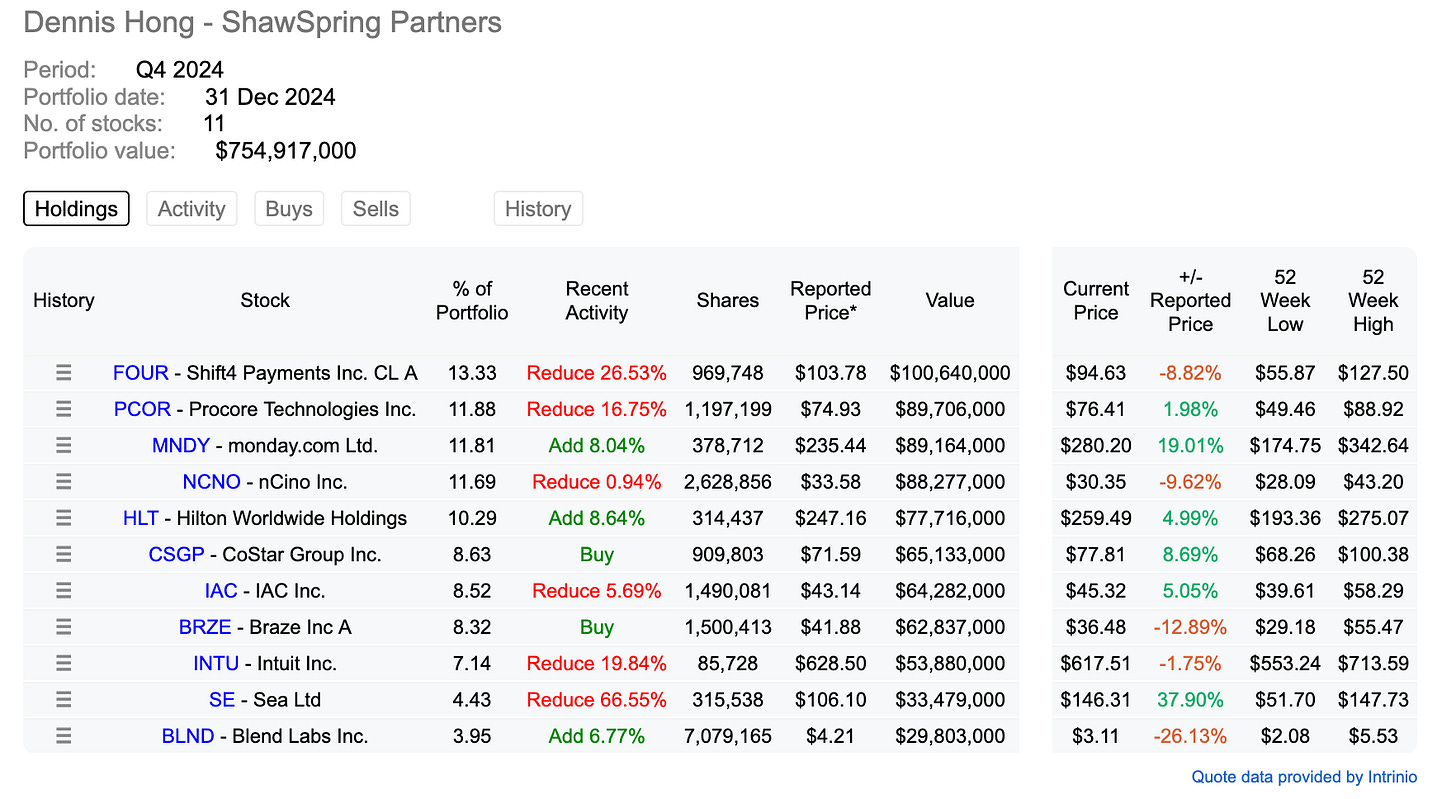Select the Holdings tab

[x=76, y=209]
